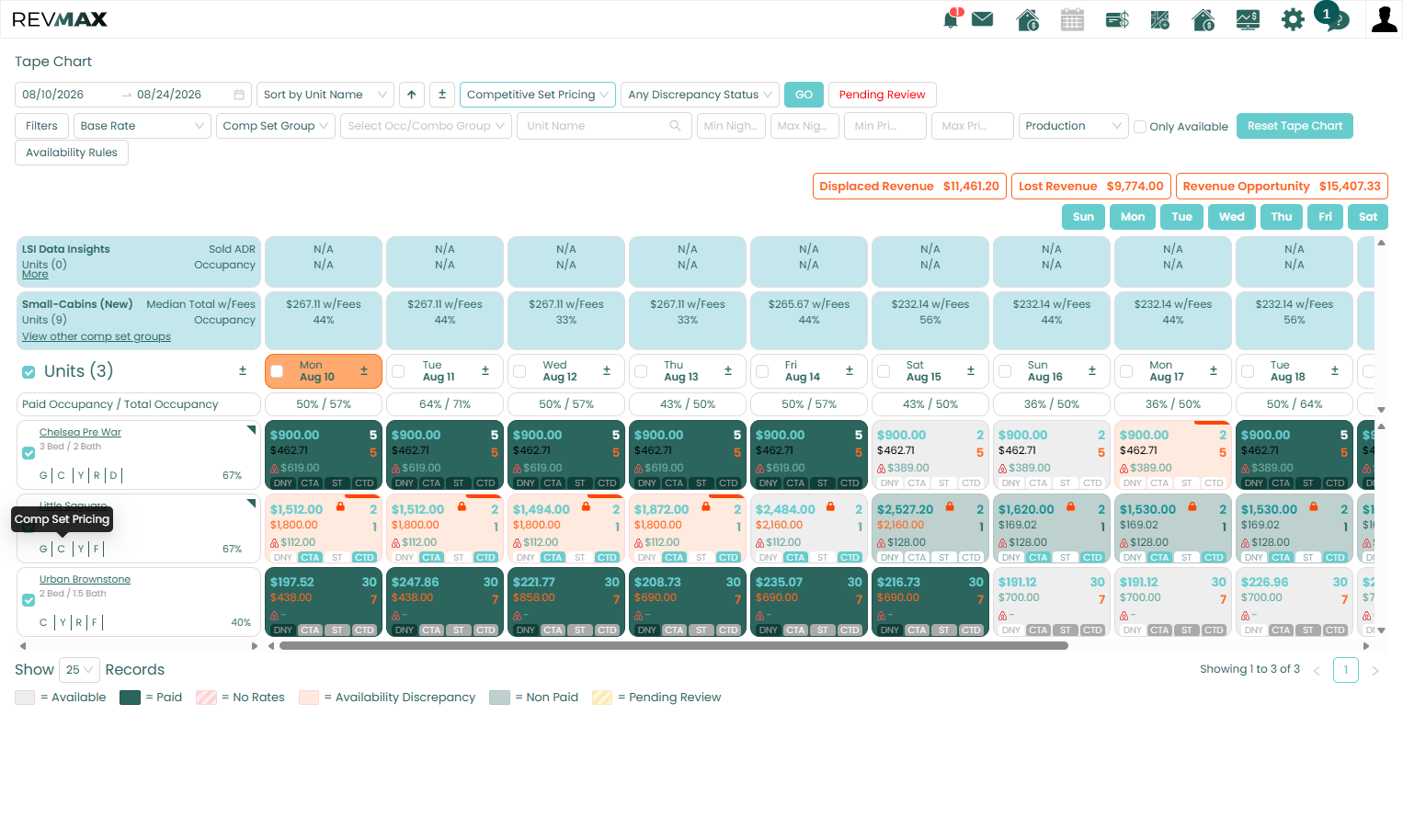This screenshot has height=840, width=1403.
Task: Open the Competitive Set Pricing dropdown
Action: coord(538,95)
